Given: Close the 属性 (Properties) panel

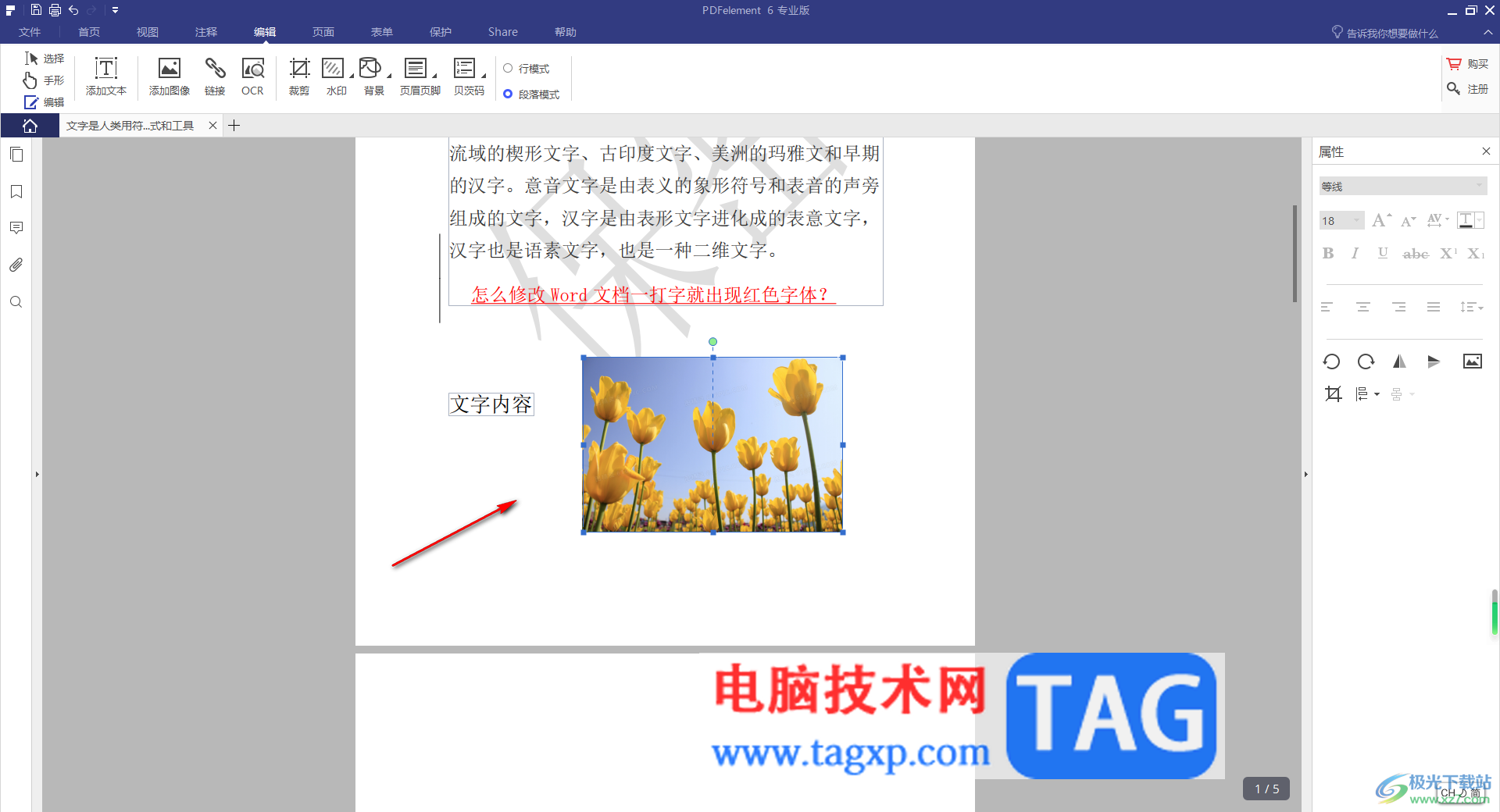Looking at the screenshot, I should click(1486, 151).
